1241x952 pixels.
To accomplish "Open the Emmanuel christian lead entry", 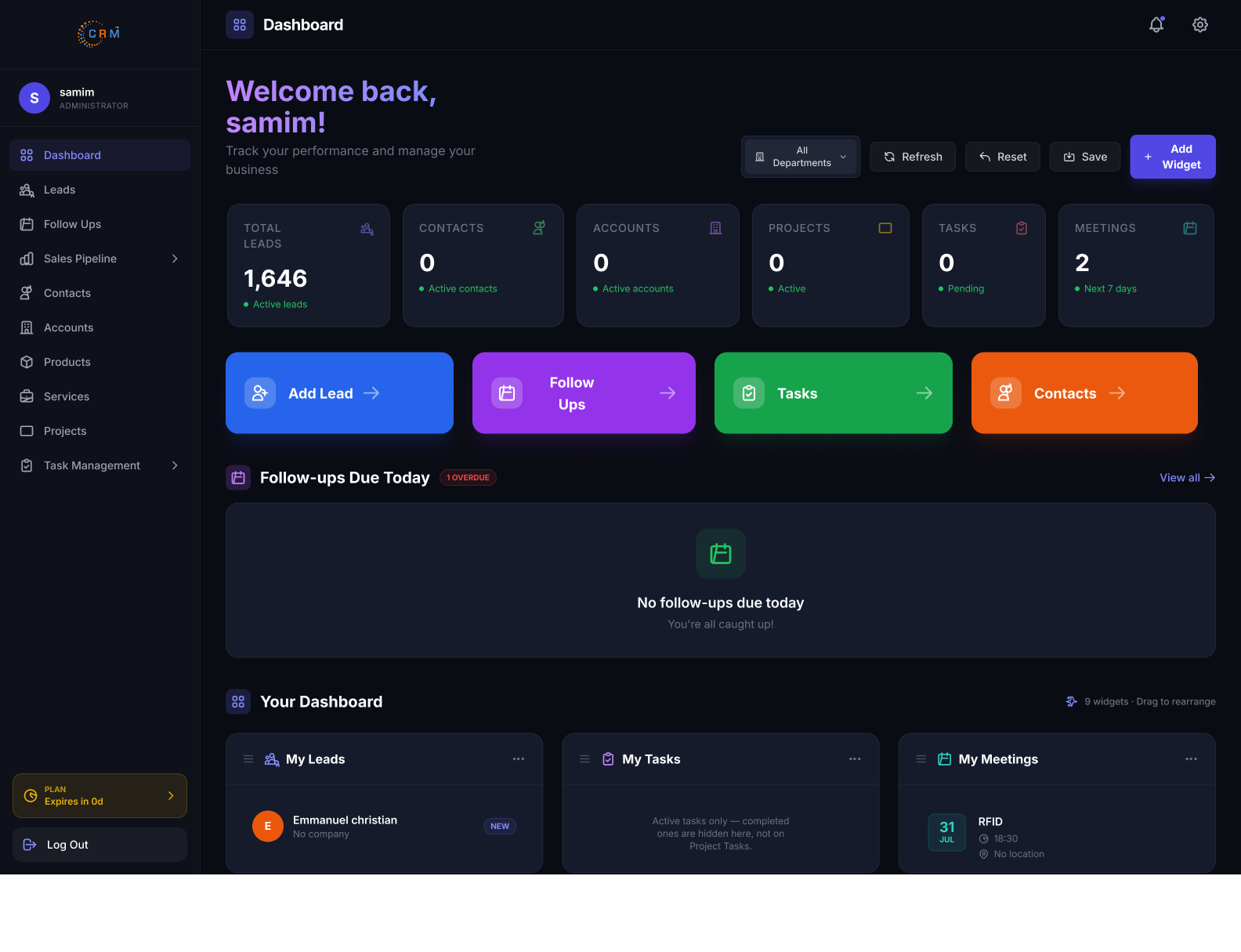I will (x=384, y=827).
